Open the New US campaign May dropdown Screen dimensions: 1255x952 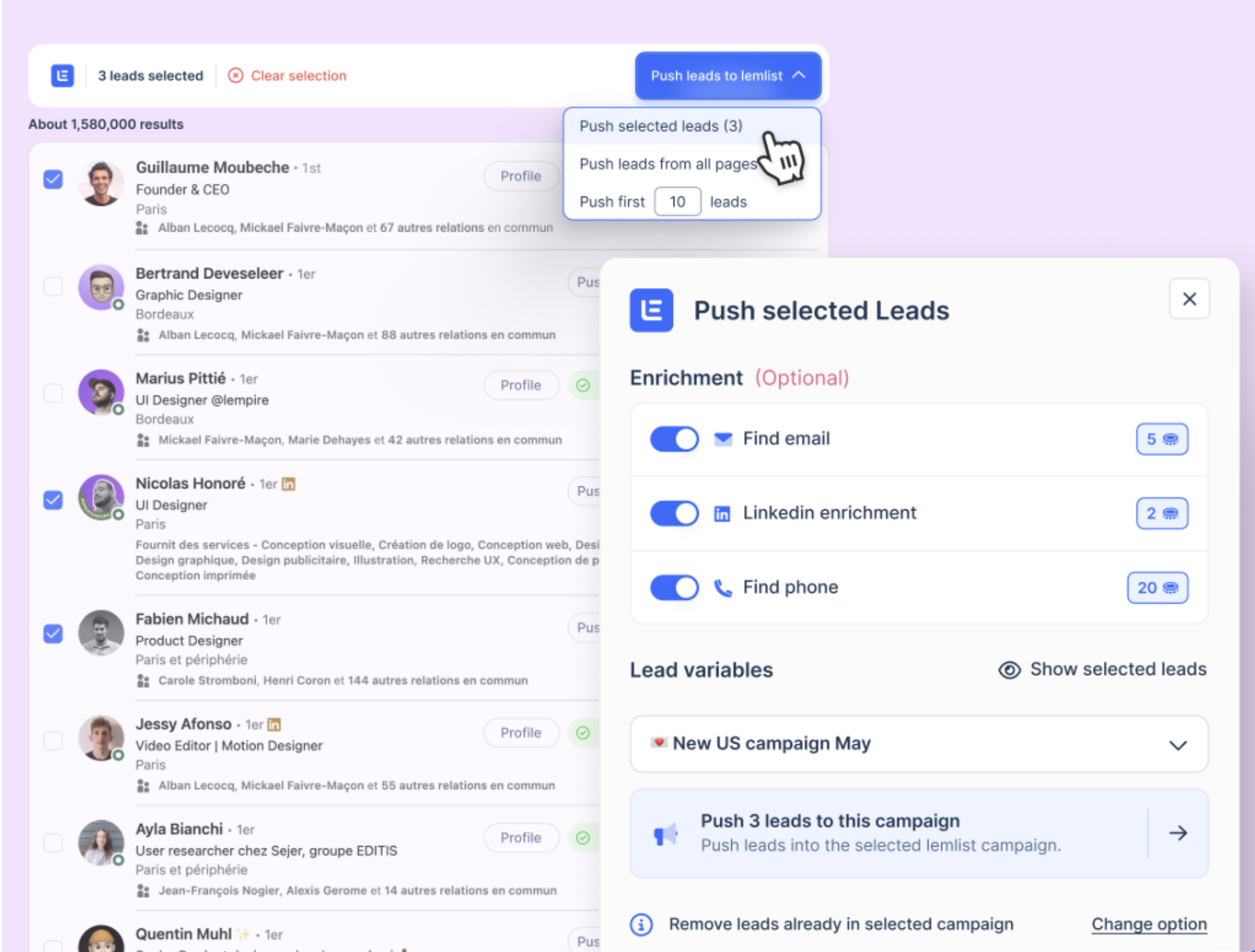click(919, 744)
